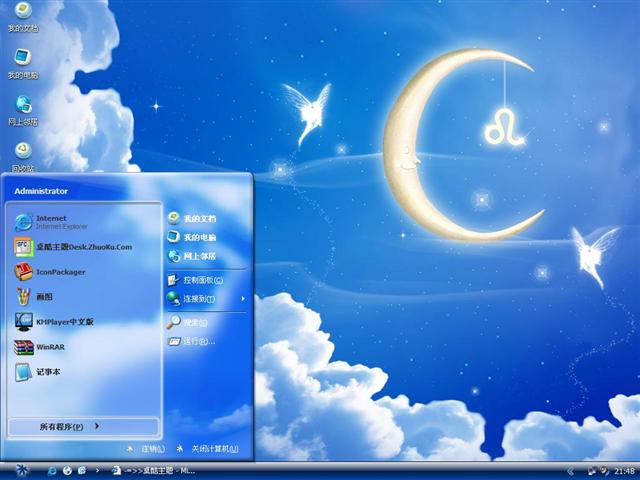Viewport: 640px width, 480px height.
Task: Open 我的文档 in Start menu right pane
Action: coord(198,218)
